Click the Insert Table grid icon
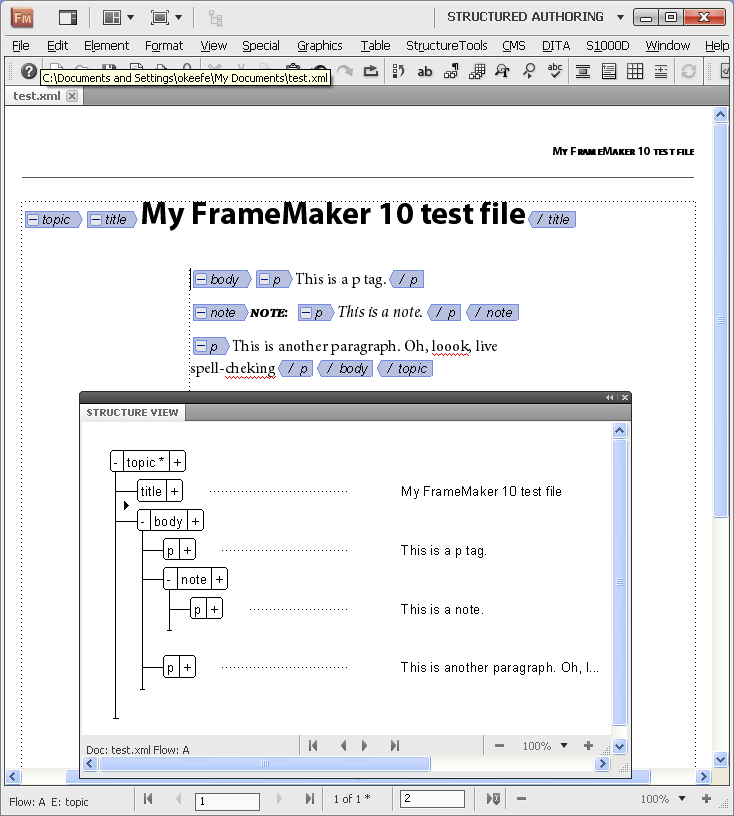Viewport: 734px width, 816px height. coord(635,71)
